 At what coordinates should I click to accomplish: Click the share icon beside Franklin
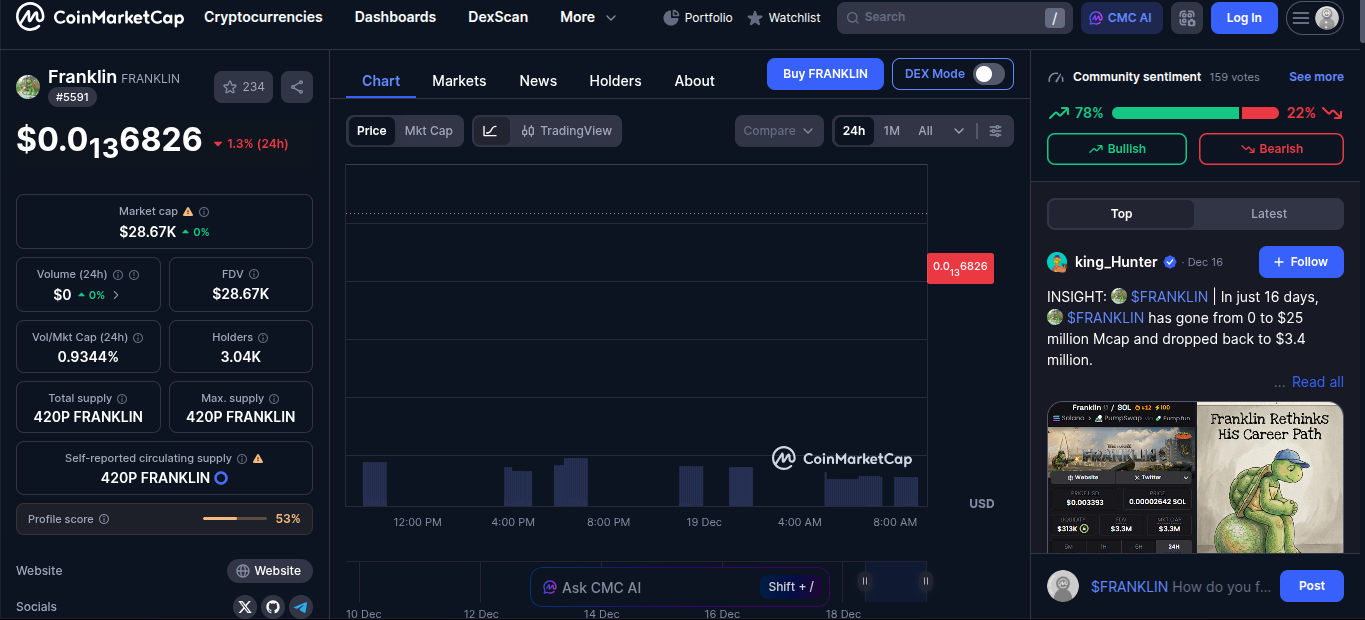[297, 87]
